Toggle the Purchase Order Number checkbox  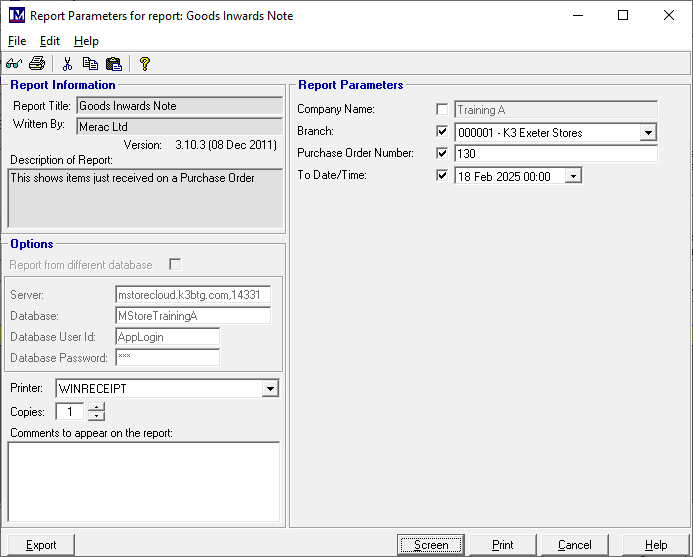point(442,154)
